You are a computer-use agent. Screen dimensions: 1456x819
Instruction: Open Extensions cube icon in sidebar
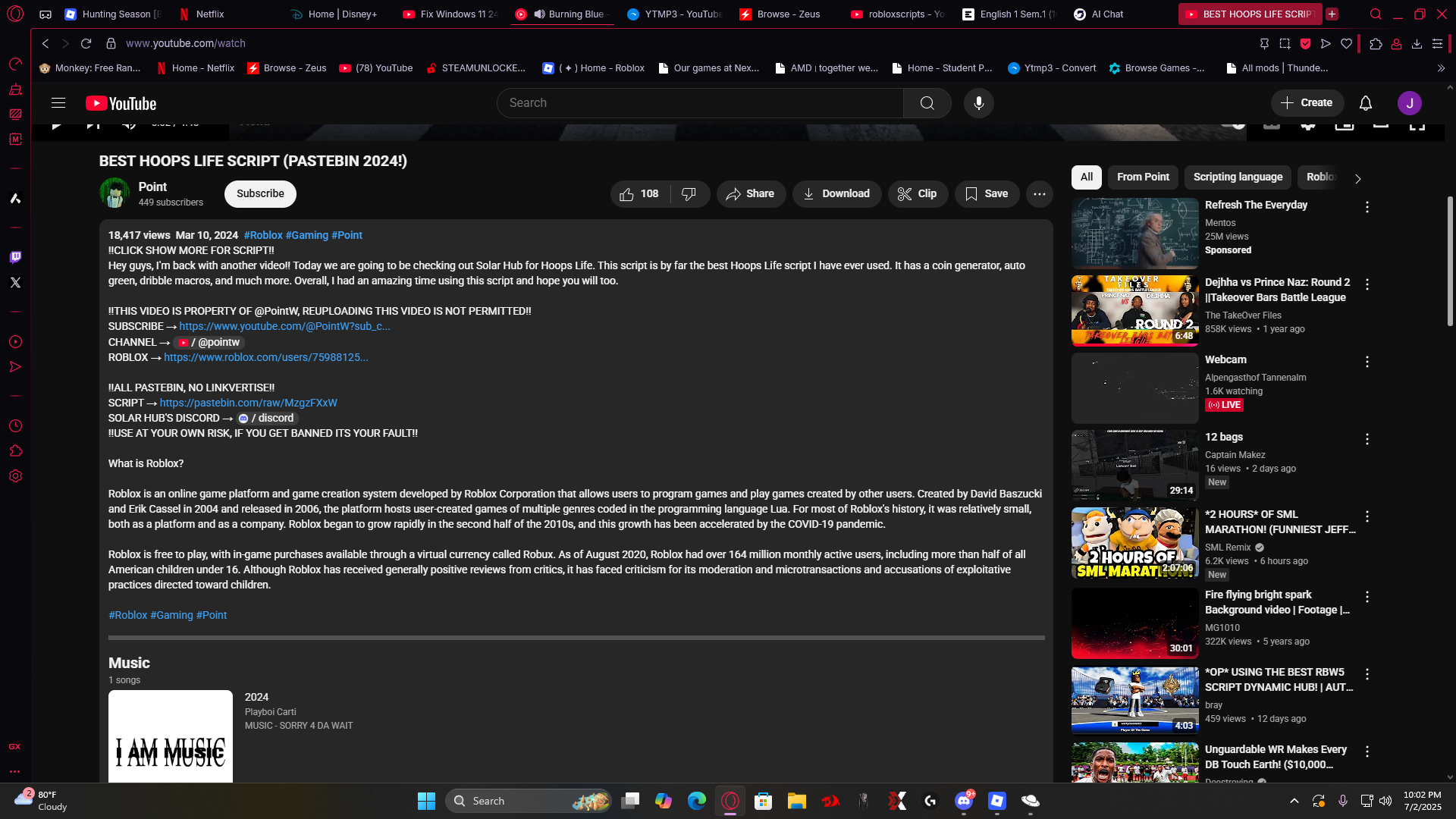point(15,451)
